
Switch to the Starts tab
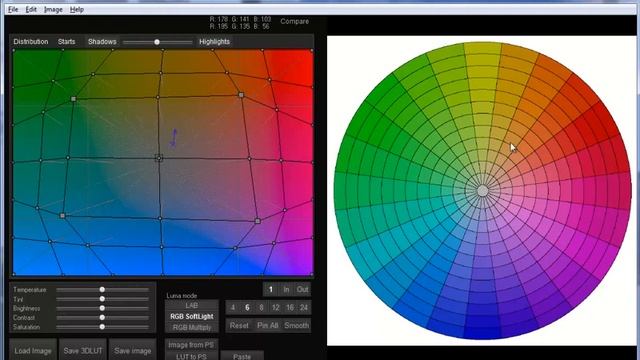67,42
